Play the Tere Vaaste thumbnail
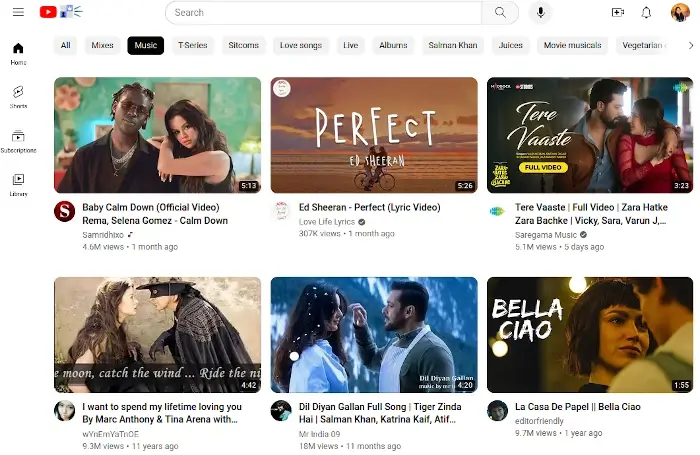The width and height of the screenshot is (700, 455). (590, 135)
